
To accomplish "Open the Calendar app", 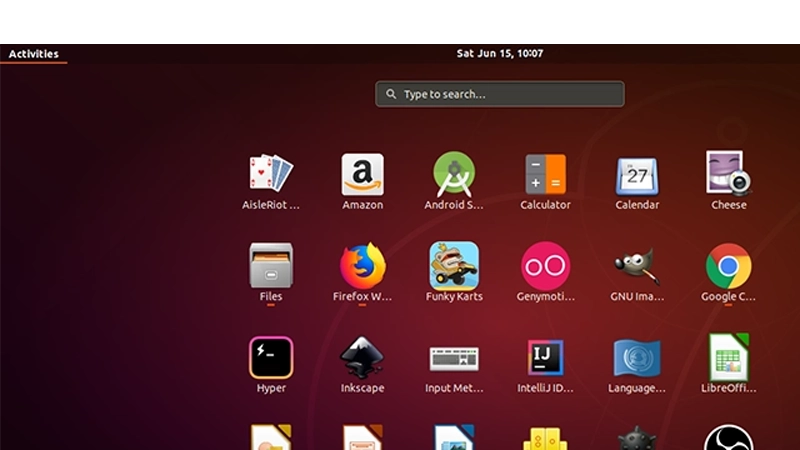I will pos(637,181).
